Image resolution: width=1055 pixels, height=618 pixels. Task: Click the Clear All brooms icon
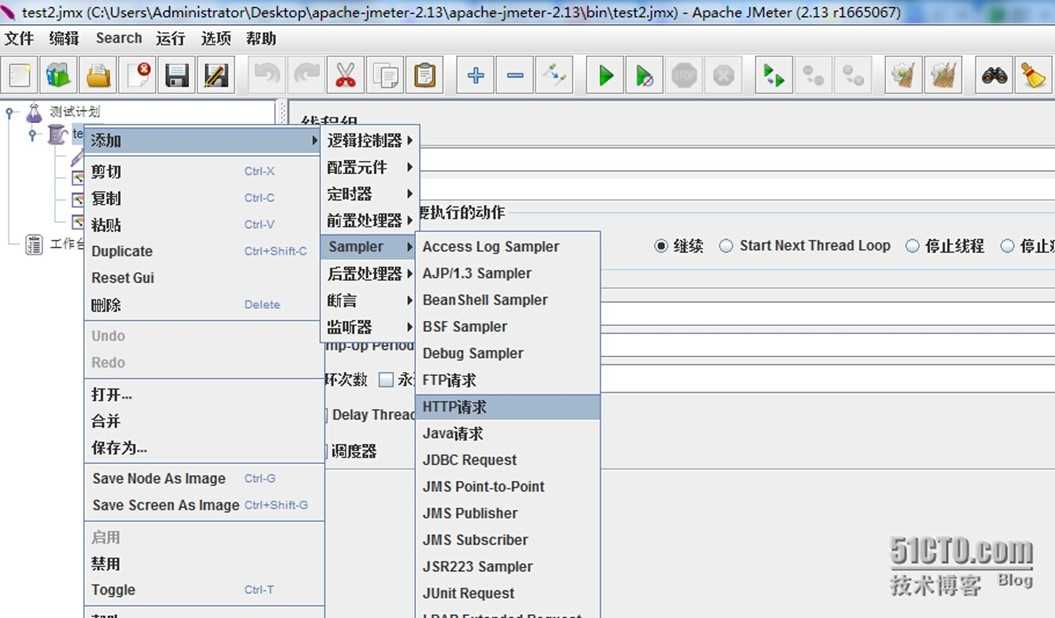943,75
